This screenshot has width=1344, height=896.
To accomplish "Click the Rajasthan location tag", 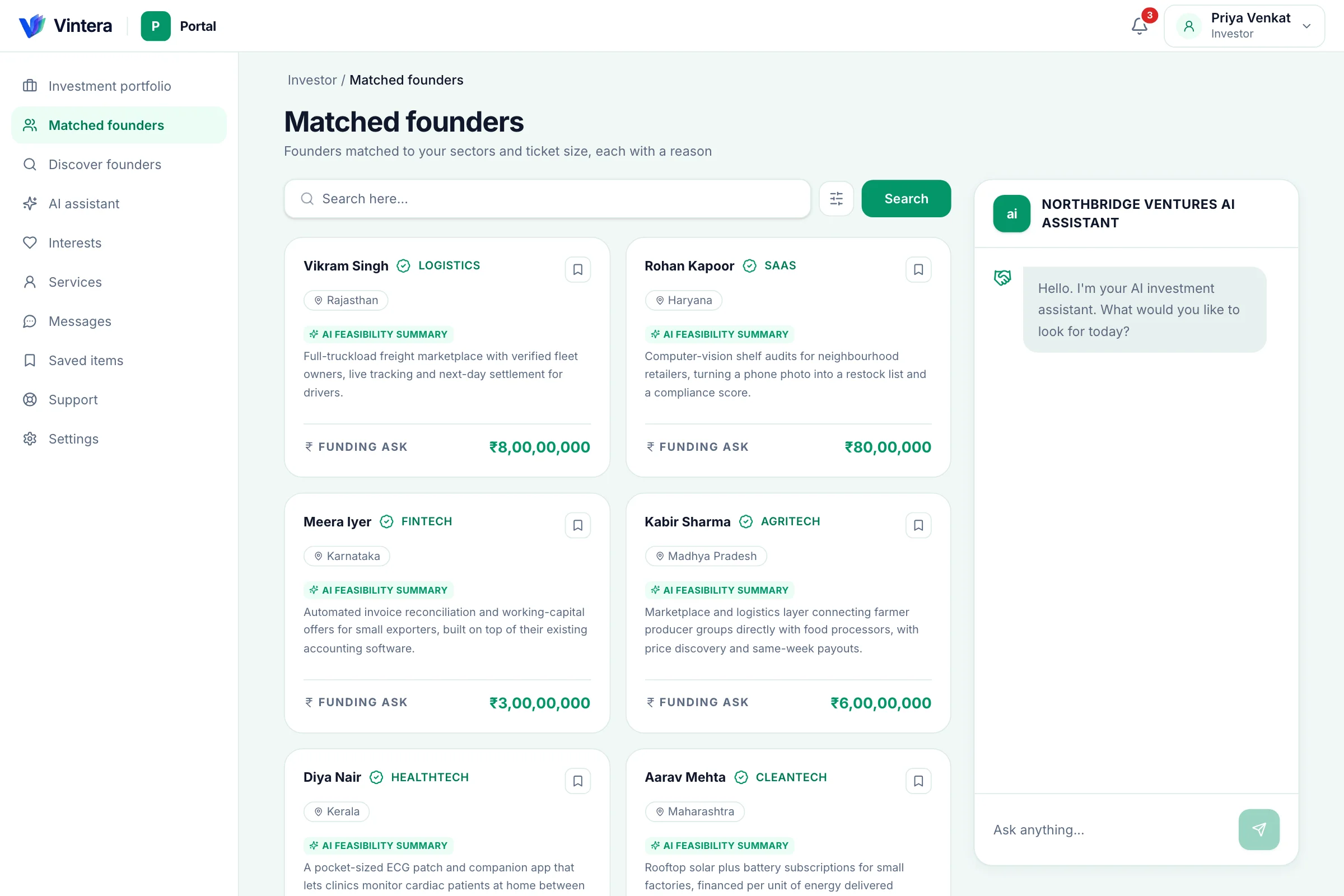I will [x=346, y=300].
